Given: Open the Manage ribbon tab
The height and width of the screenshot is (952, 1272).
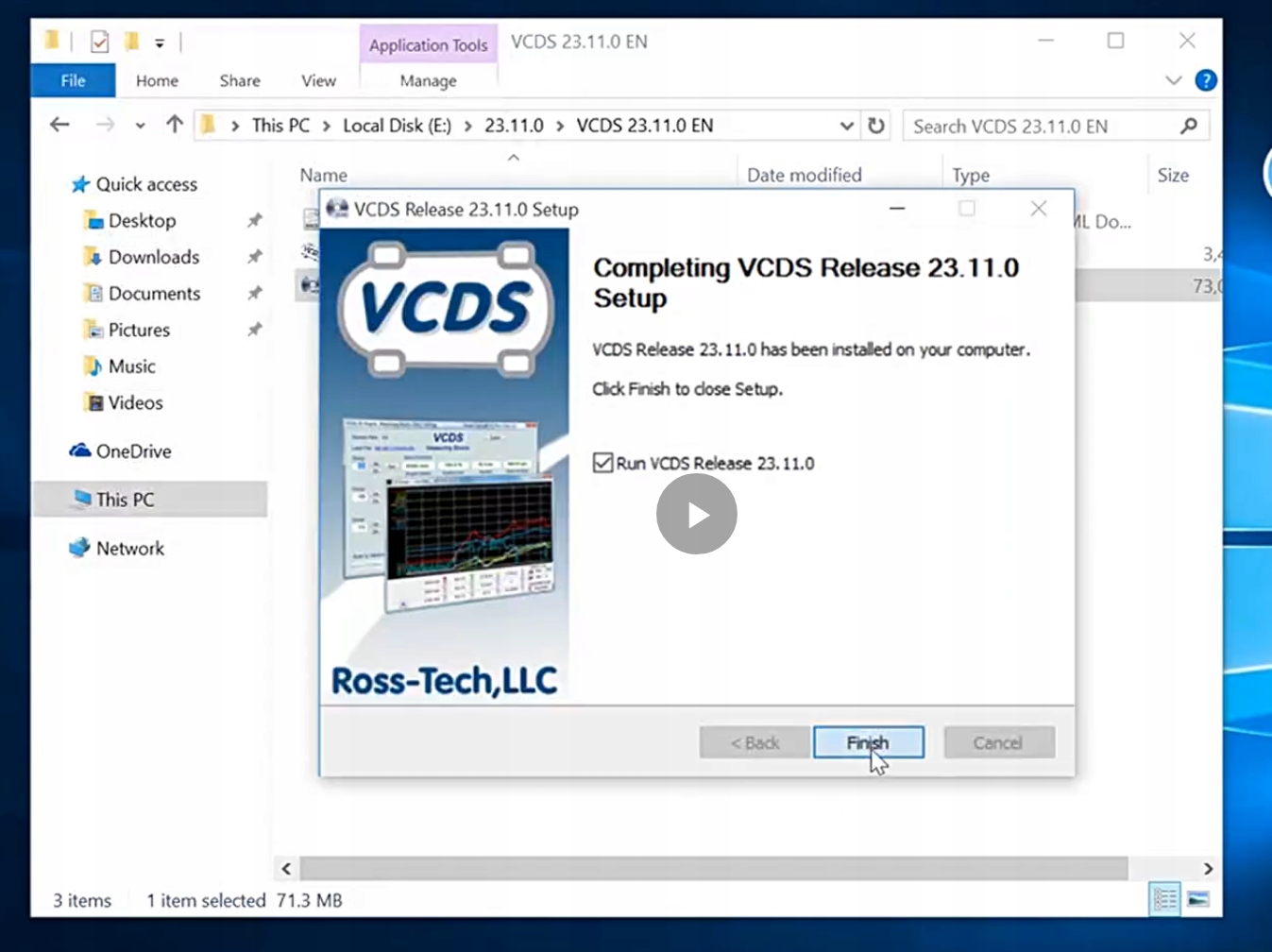Looking at the screenshot, I should (428, 80).
